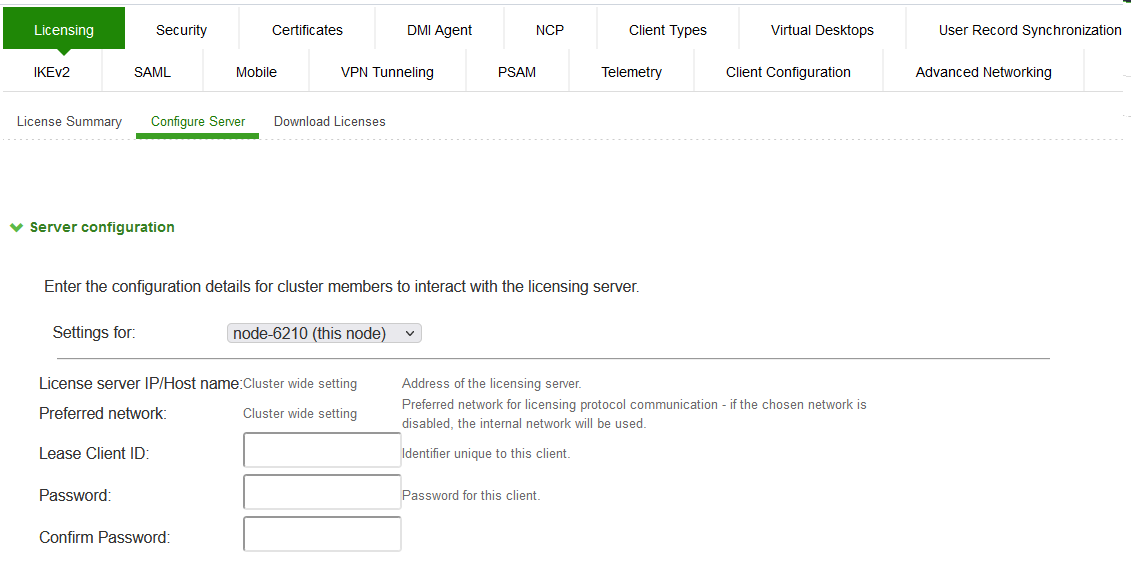Viewport: 1131px width, 565px height.
Task: Switch to Virtual Desktops tab
Action: [x=822, y=30]
